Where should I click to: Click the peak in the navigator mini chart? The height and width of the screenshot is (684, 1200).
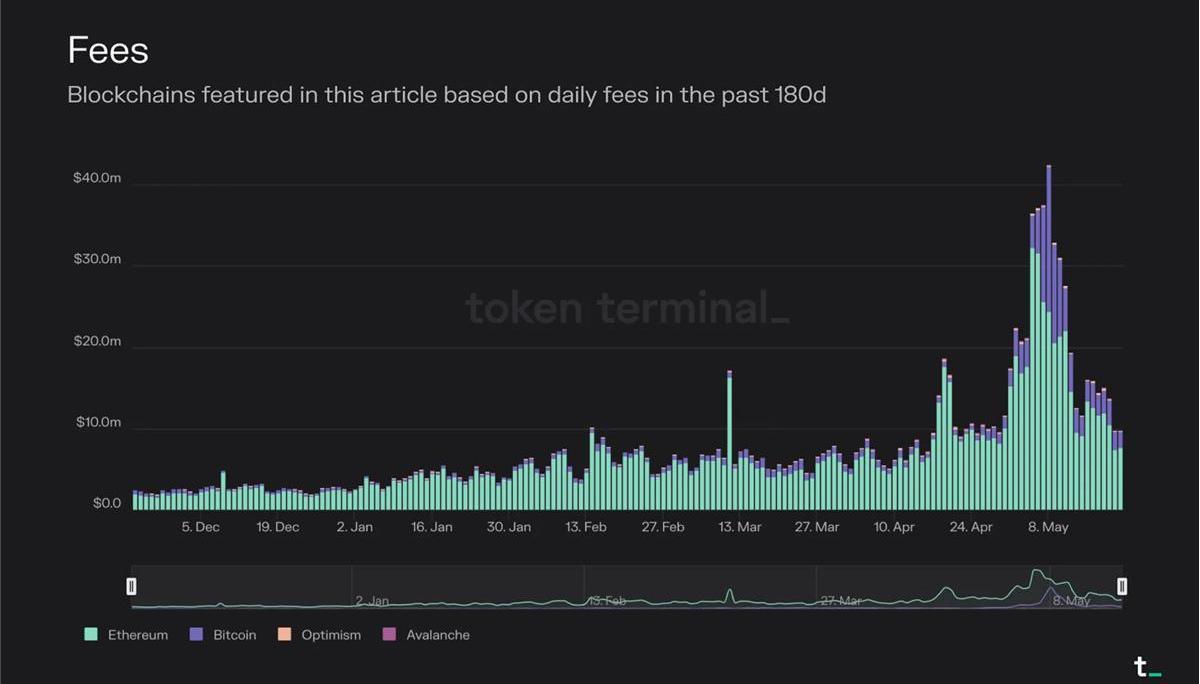point(1037,573)
